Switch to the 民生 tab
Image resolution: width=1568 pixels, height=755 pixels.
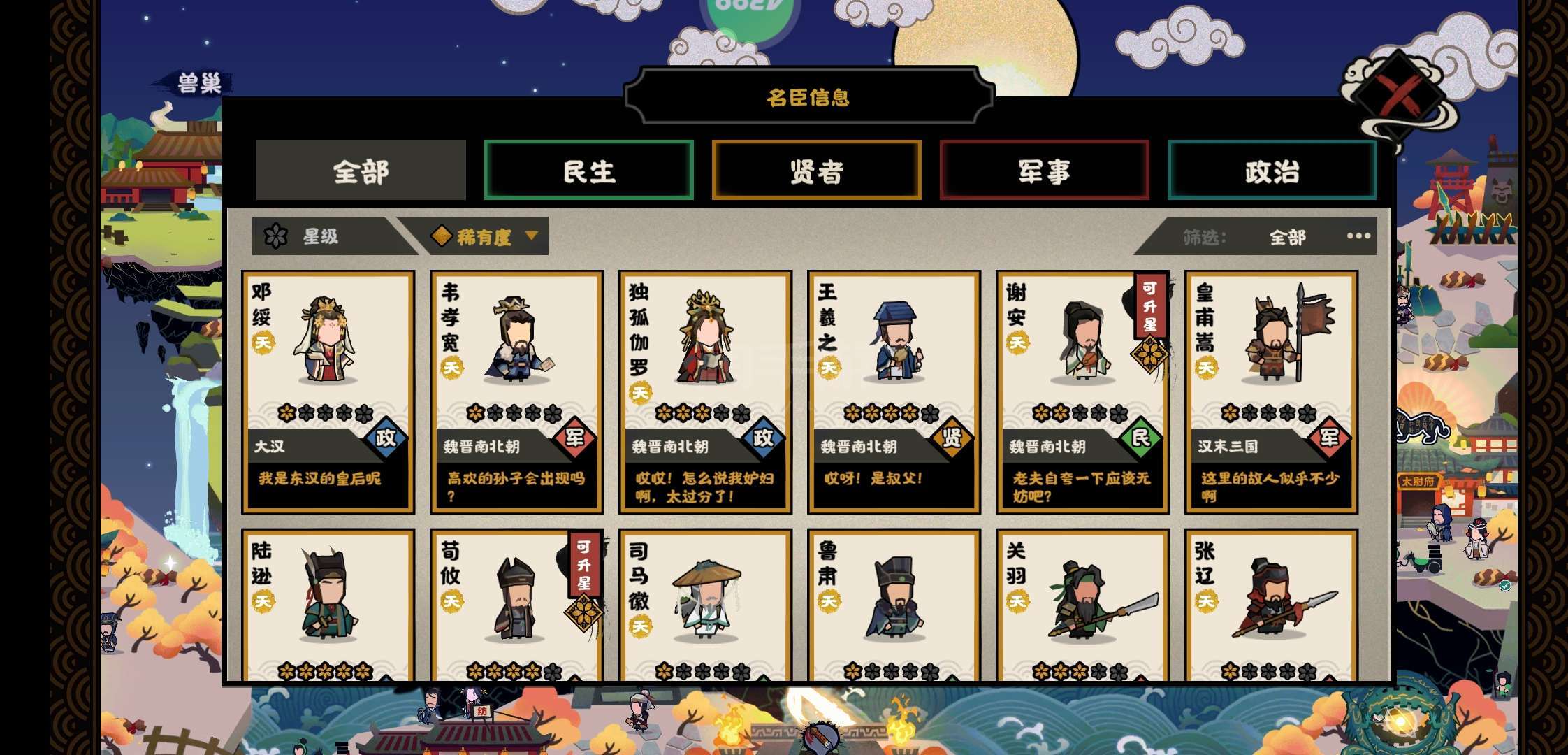(x=588, y=171)
